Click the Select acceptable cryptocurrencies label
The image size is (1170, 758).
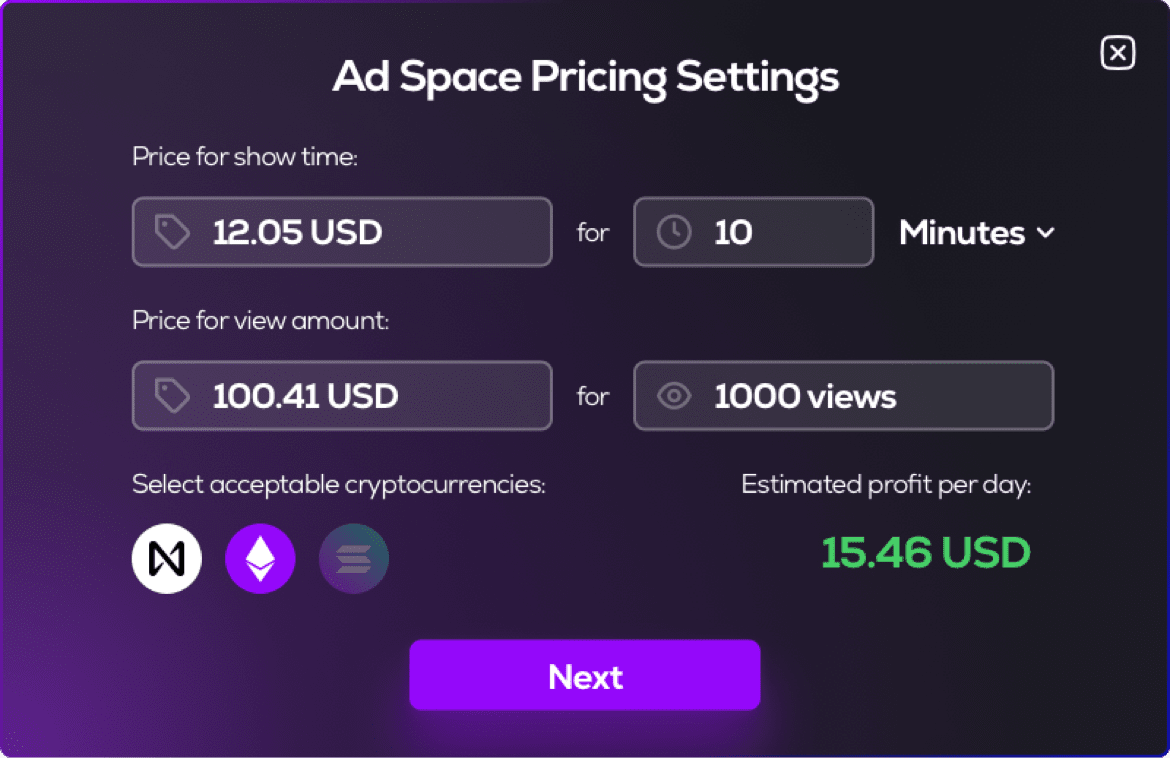coord(338,483)
